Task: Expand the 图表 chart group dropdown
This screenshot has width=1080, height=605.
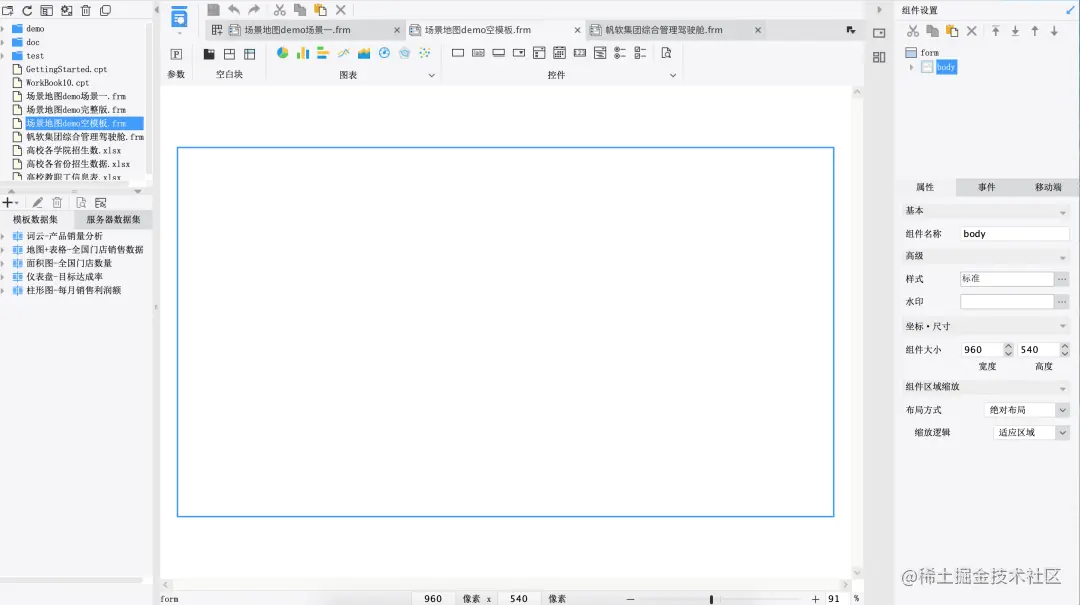Action: [x=432, y=75]
